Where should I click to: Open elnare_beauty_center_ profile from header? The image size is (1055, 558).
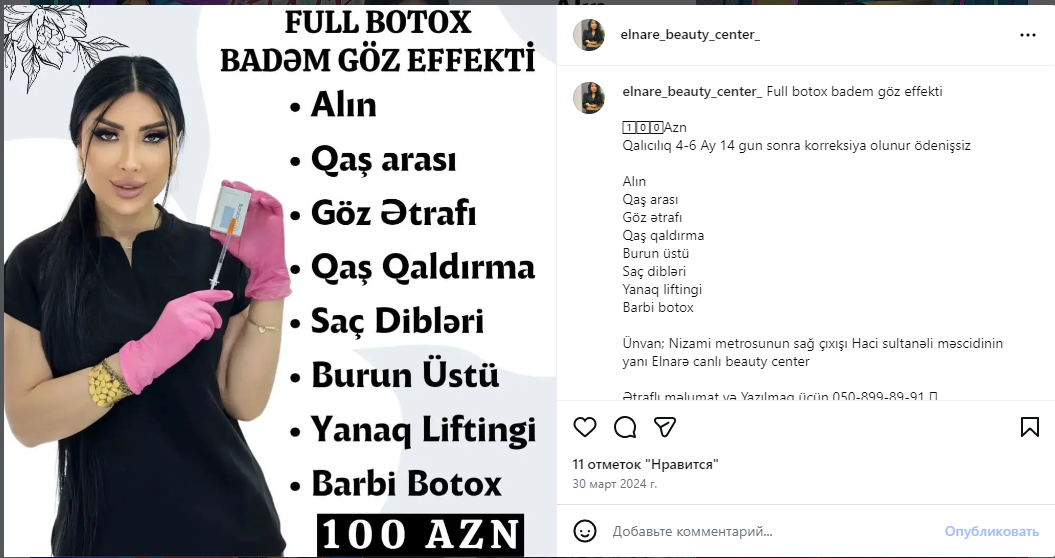point(690,35)
